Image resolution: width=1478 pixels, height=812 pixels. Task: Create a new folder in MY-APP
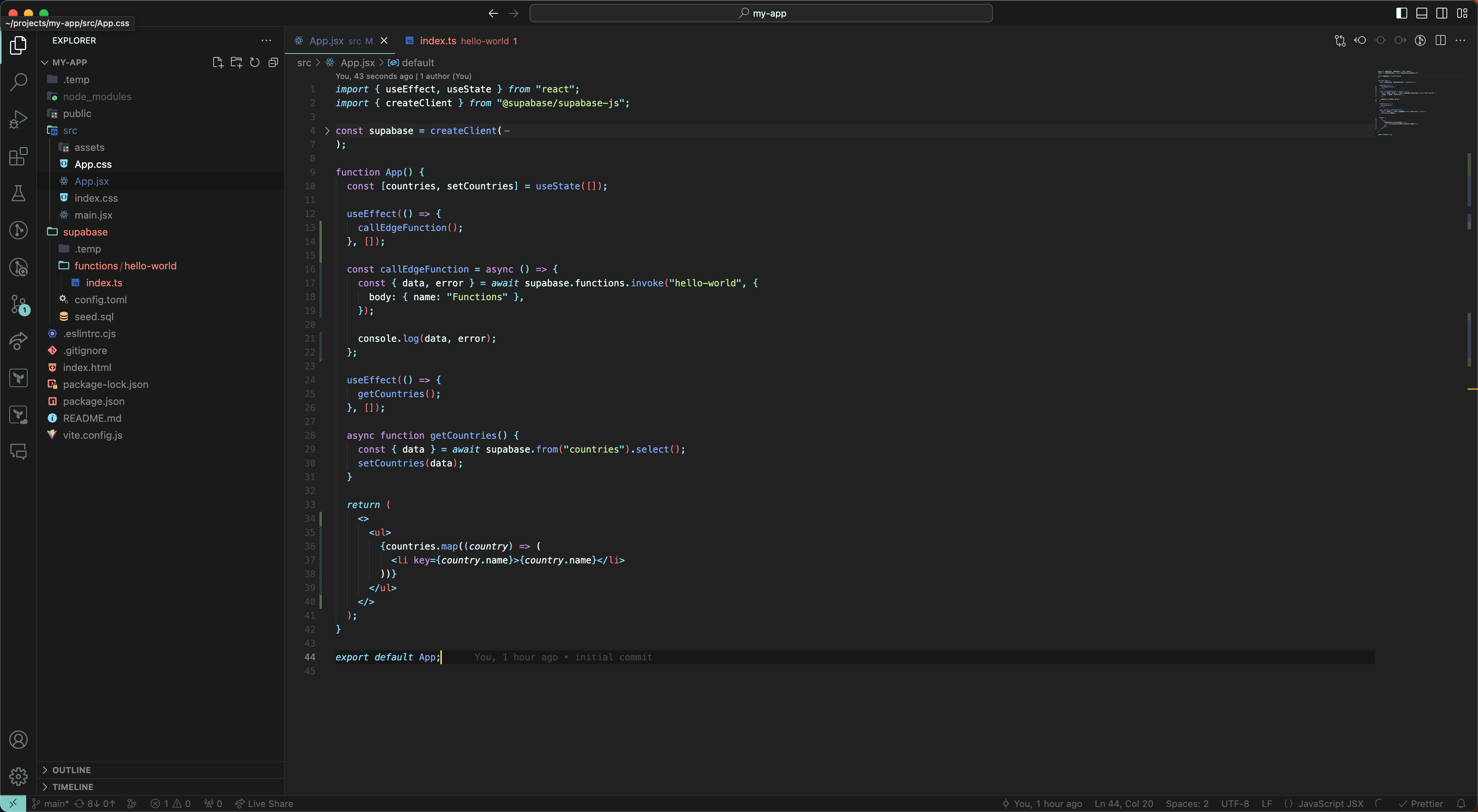click(236, 62)
